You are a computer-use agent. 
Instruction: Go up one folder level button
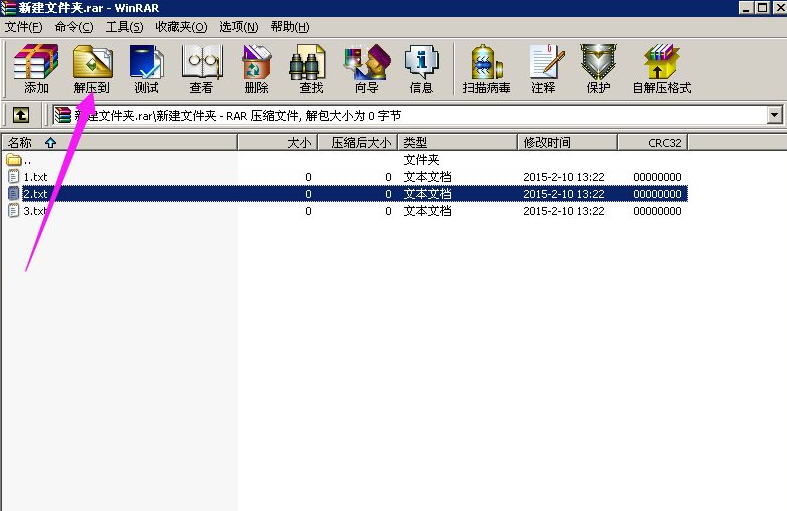[20, 116]
